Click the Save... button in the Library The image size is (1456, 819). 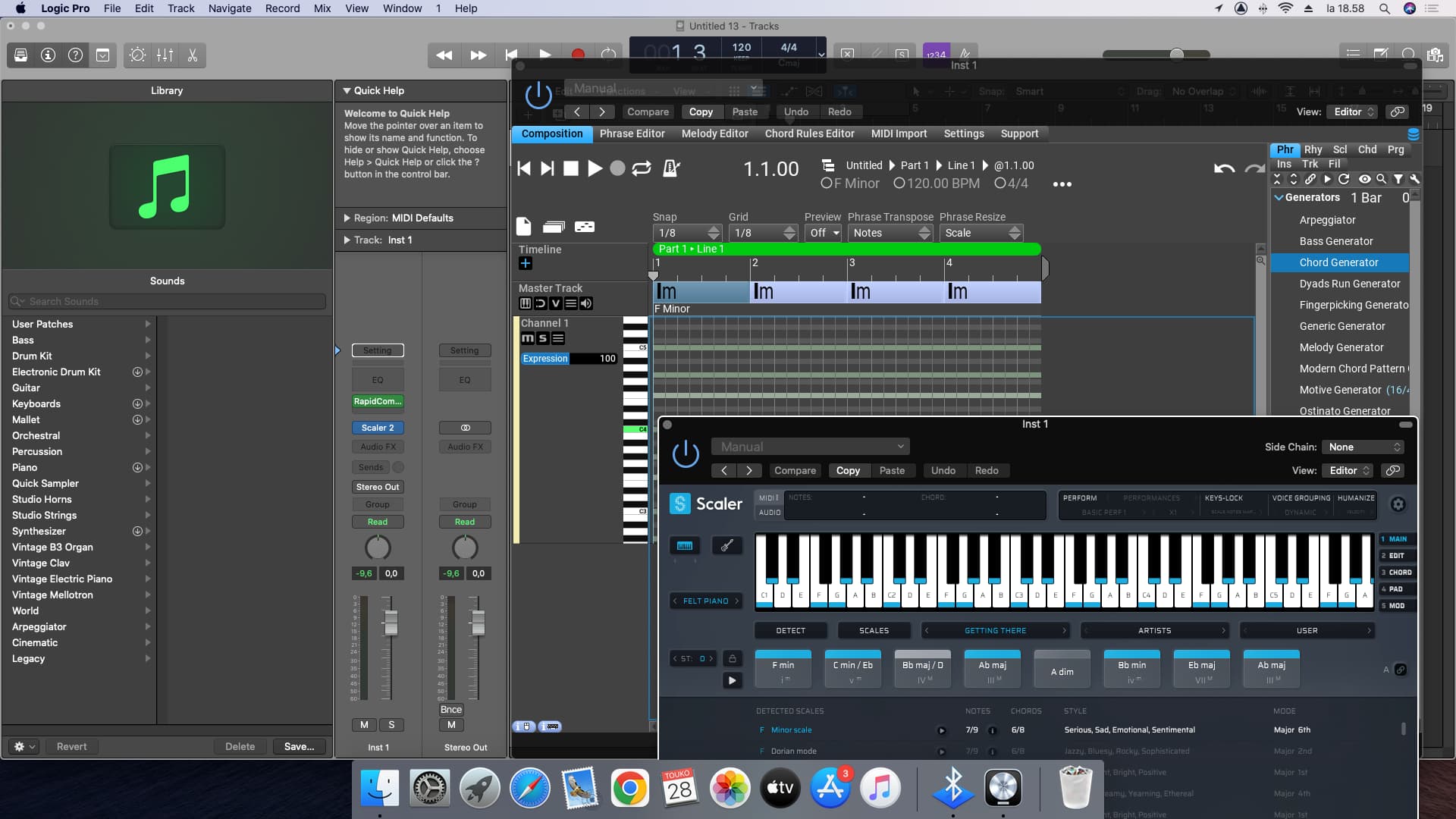299,747
